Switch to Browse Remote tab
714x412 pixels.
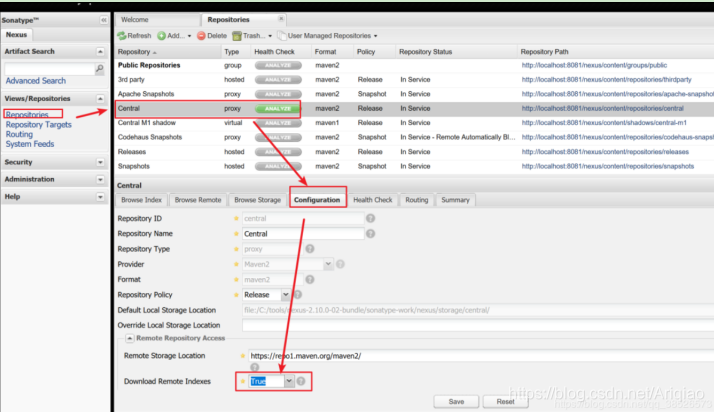coord(198,200)
